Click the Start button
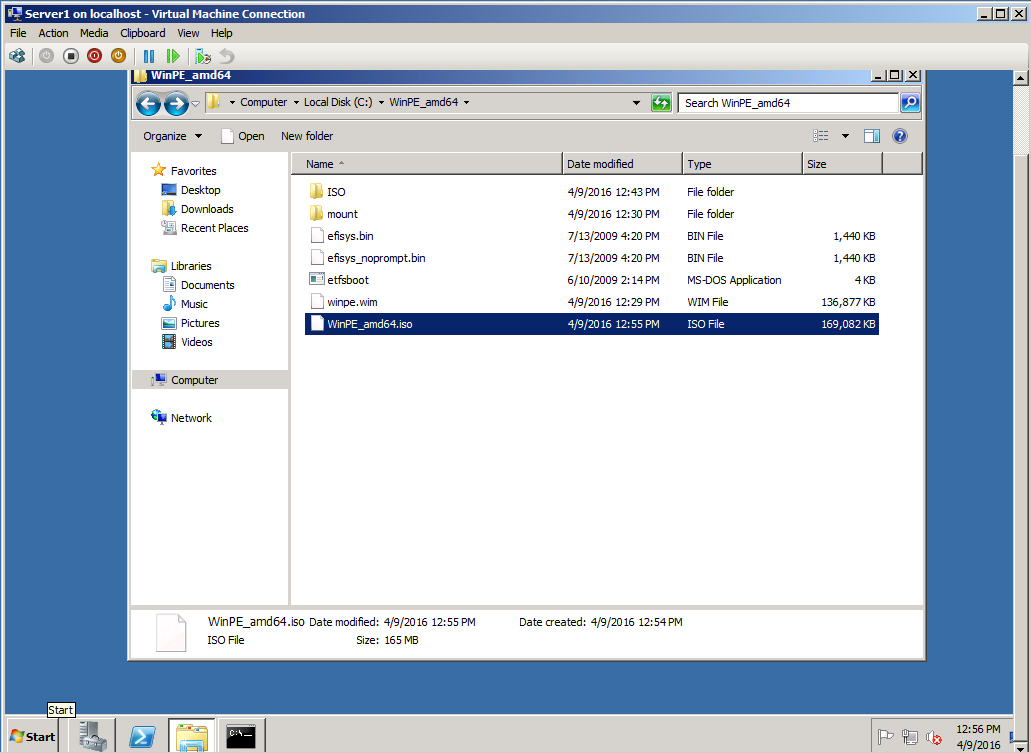Viewport: 1031px width, 753px height. click(32, 737)
